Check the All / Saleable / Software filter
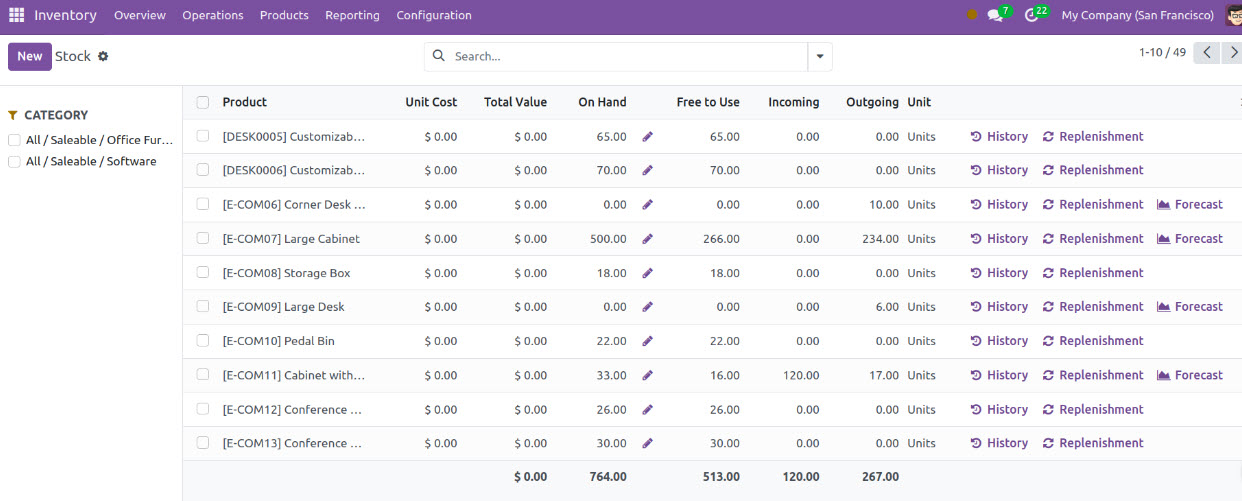This screenshot has height=501, width=1242. [14, 162]
